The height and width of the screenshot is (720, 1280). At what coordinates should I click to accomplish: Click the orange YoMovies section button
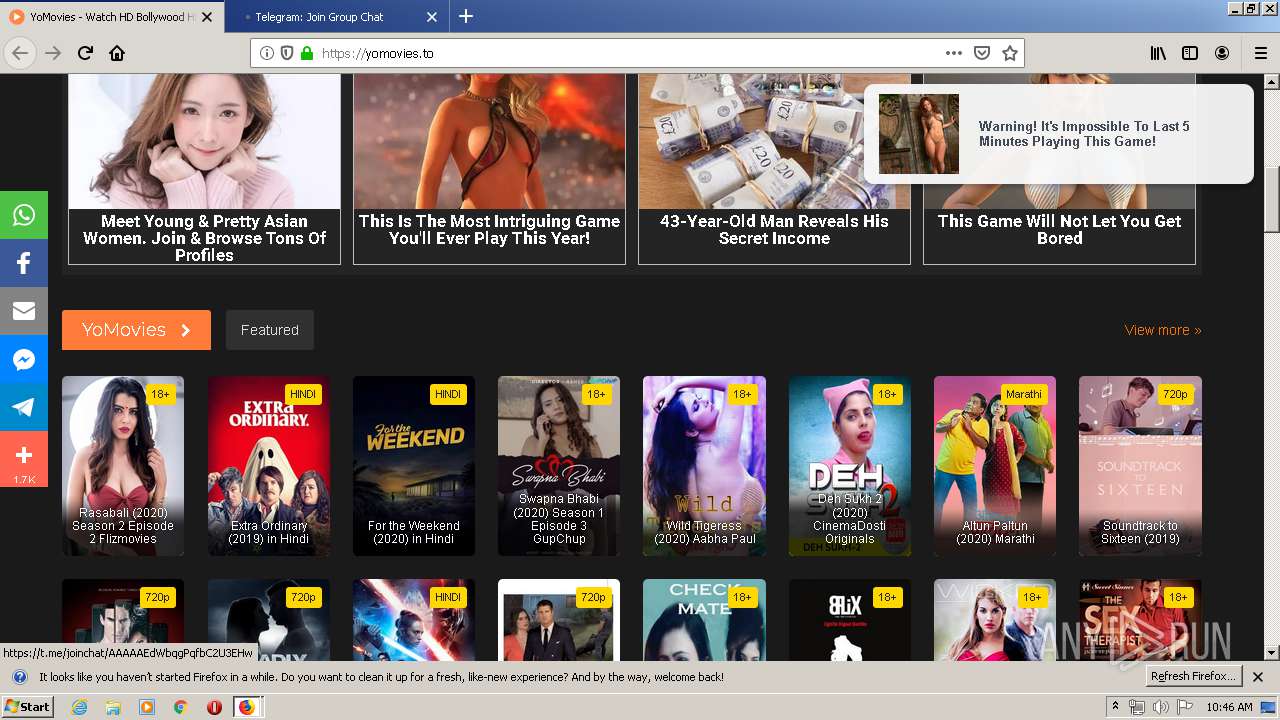pos(136,330)
